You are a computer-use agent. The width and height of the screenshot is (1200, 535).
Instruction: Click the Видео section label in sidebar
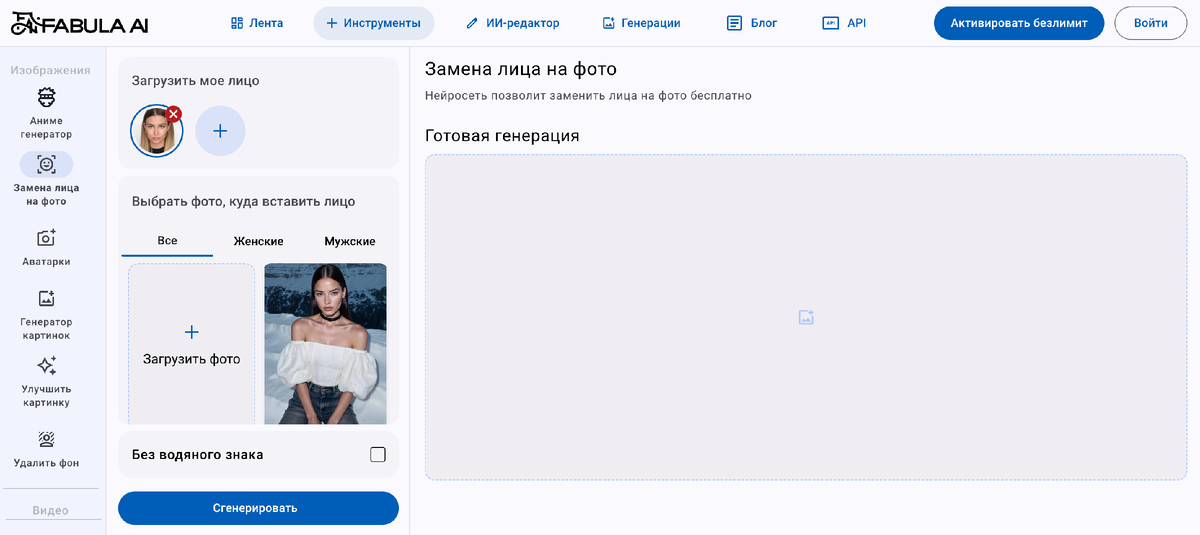pyautogui.click(x=50, y=510)
